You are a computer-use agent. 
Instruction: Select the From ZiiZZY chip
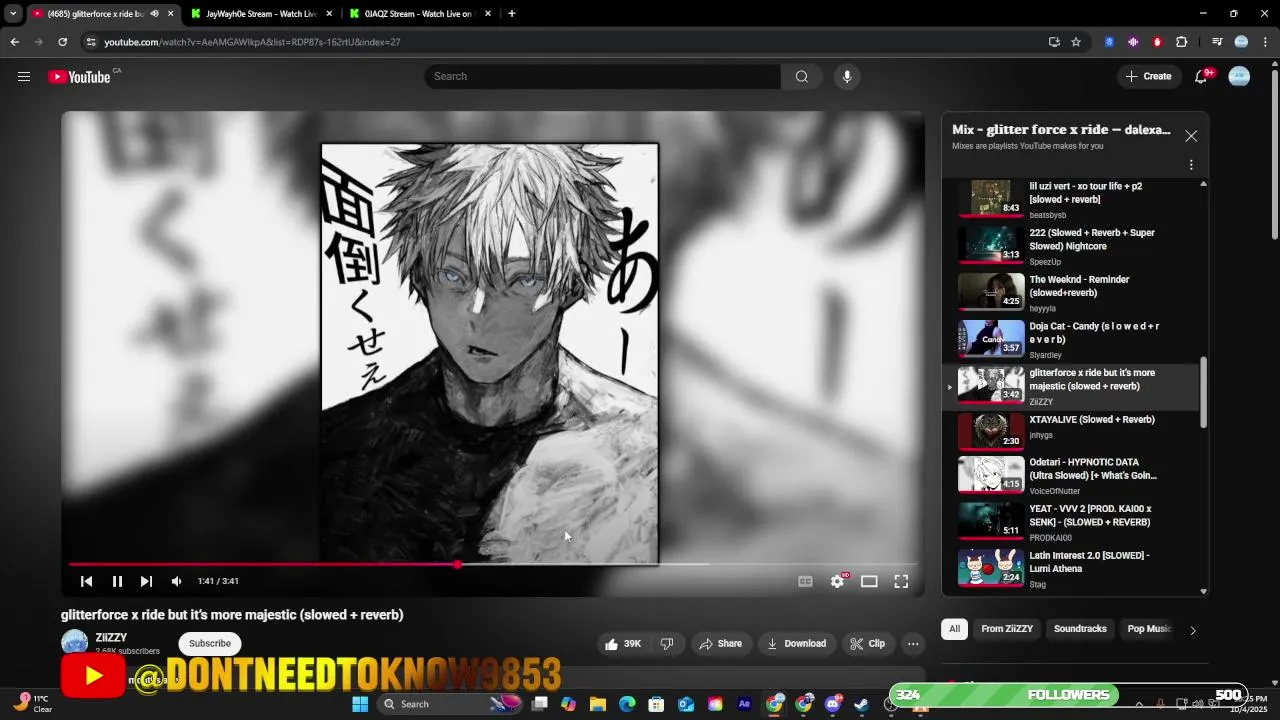[1007, 629]
